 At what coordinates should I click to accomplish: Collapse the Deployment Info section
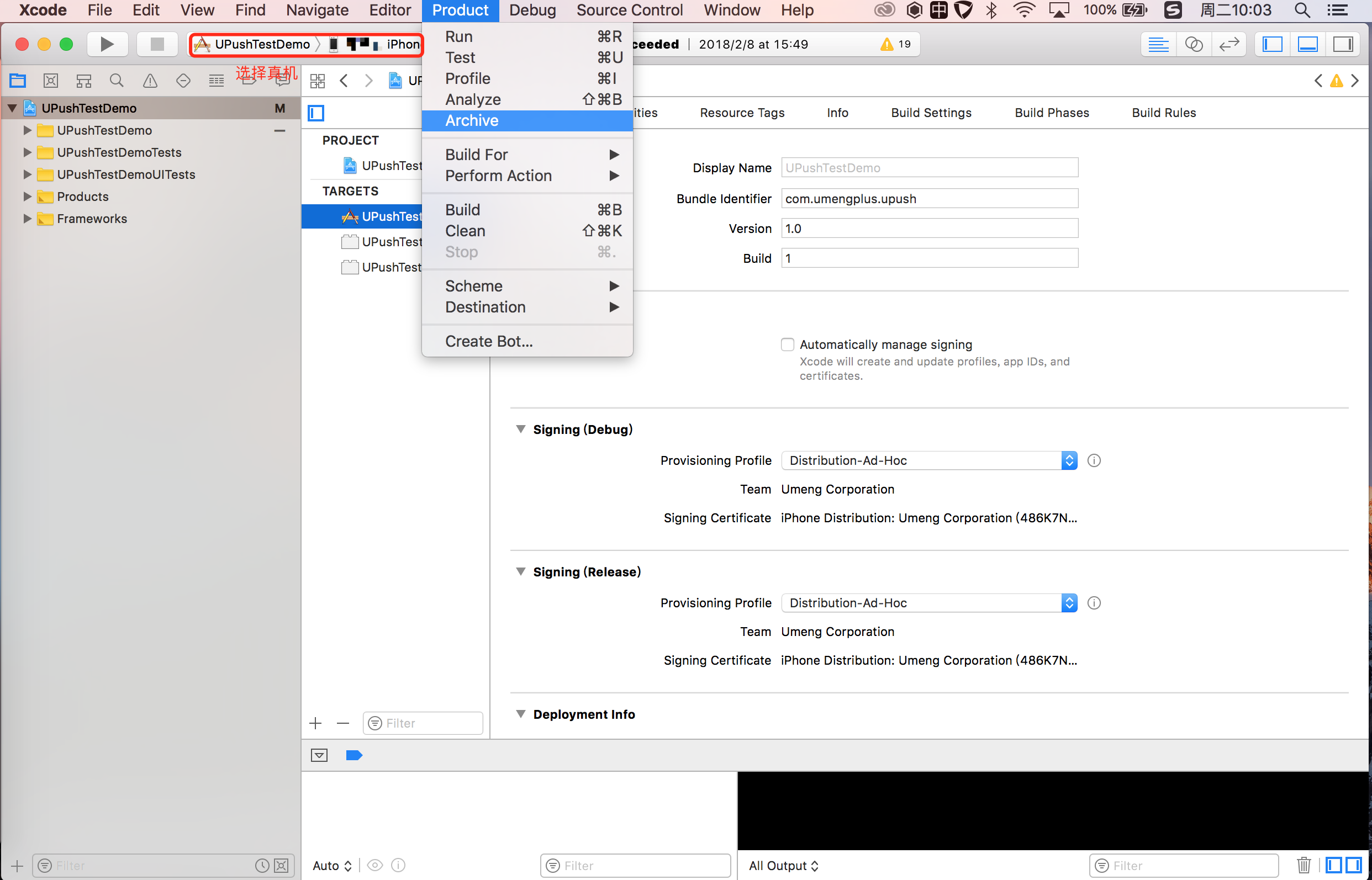pos(521,714)
